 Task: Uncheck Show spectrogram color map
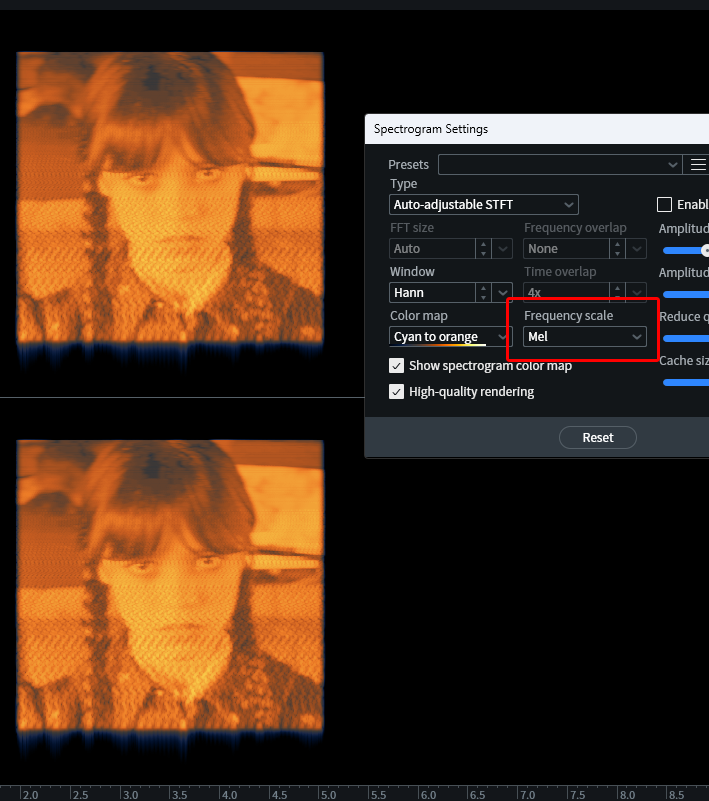pyautogui.click(x=397, y=366)
